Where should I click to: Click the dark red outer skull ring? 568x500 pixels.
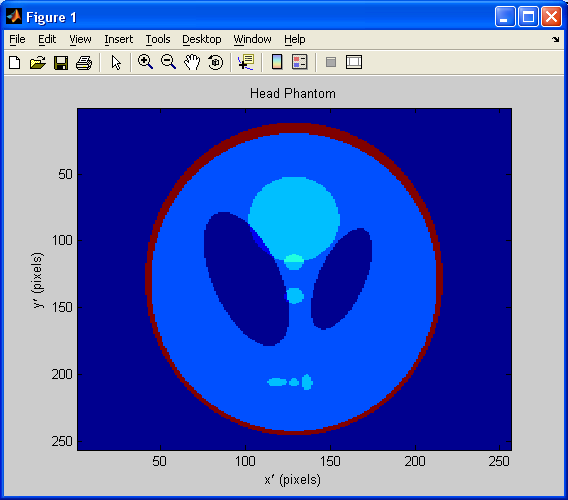(x=294, y=128)
